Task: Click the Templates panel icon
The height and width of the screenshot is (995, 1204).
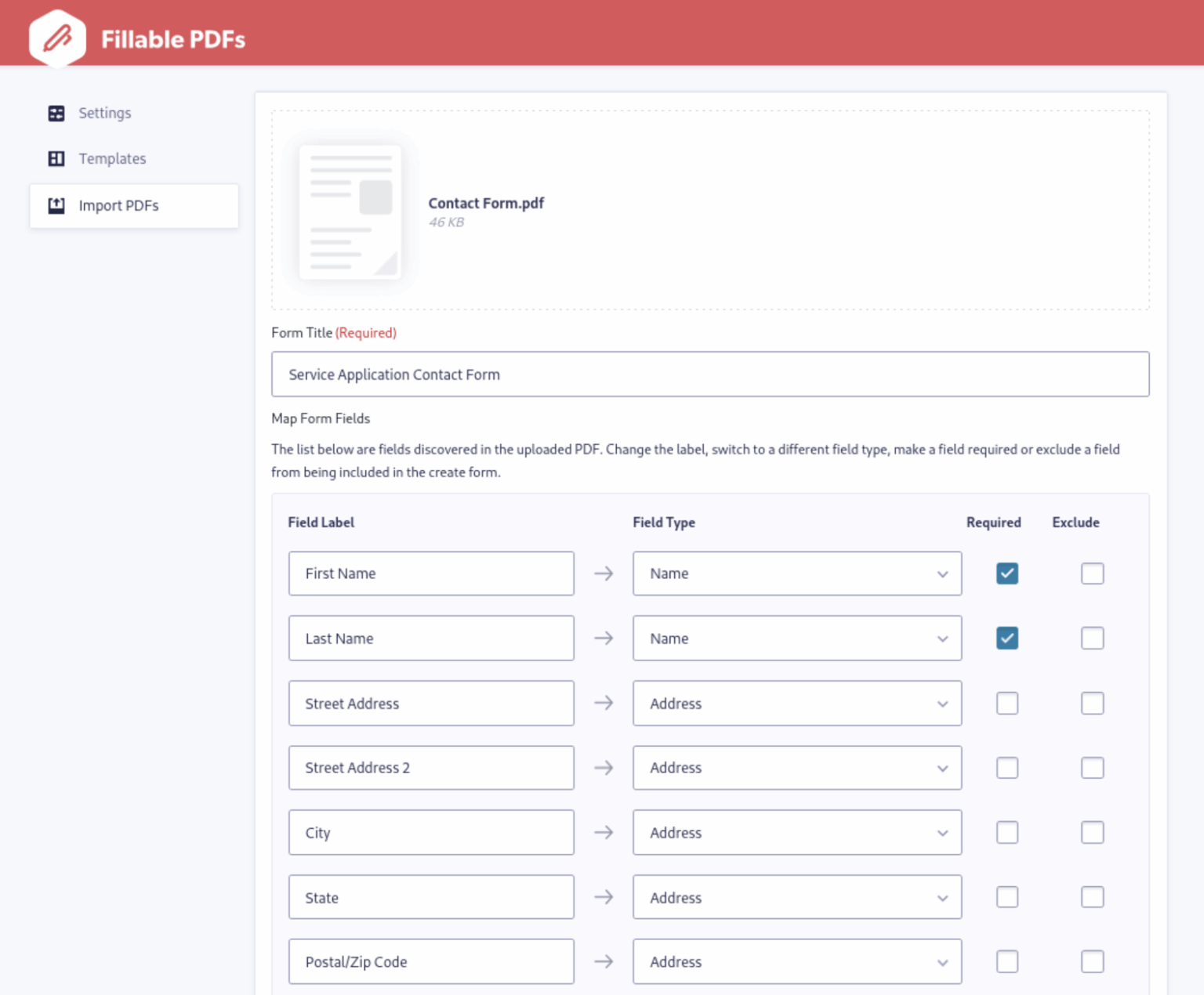Action: [56, 158]
